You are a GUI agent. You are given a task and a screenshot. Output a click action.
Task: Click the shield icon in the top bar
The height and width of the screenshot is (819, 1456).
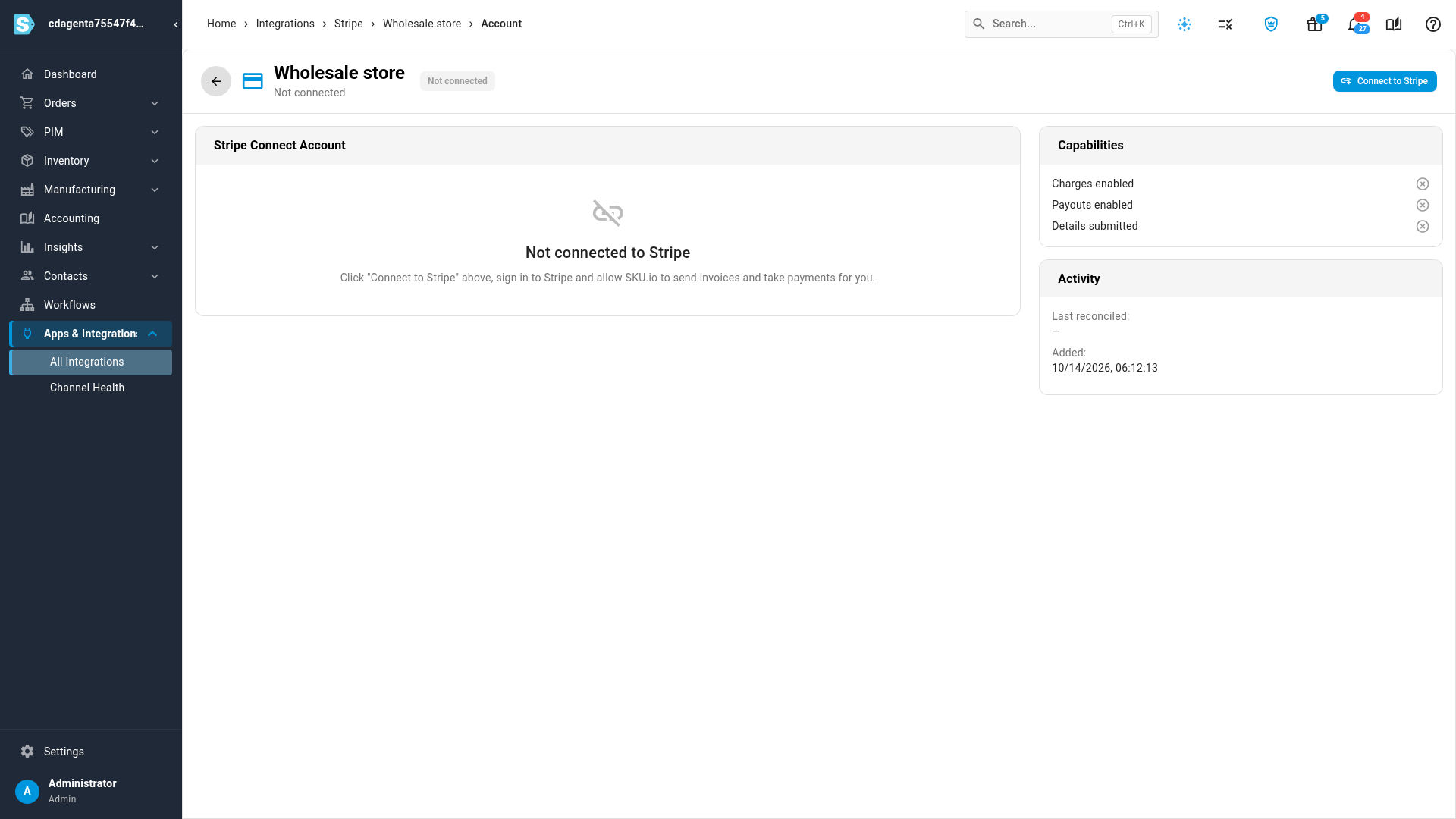[1271, 24]
